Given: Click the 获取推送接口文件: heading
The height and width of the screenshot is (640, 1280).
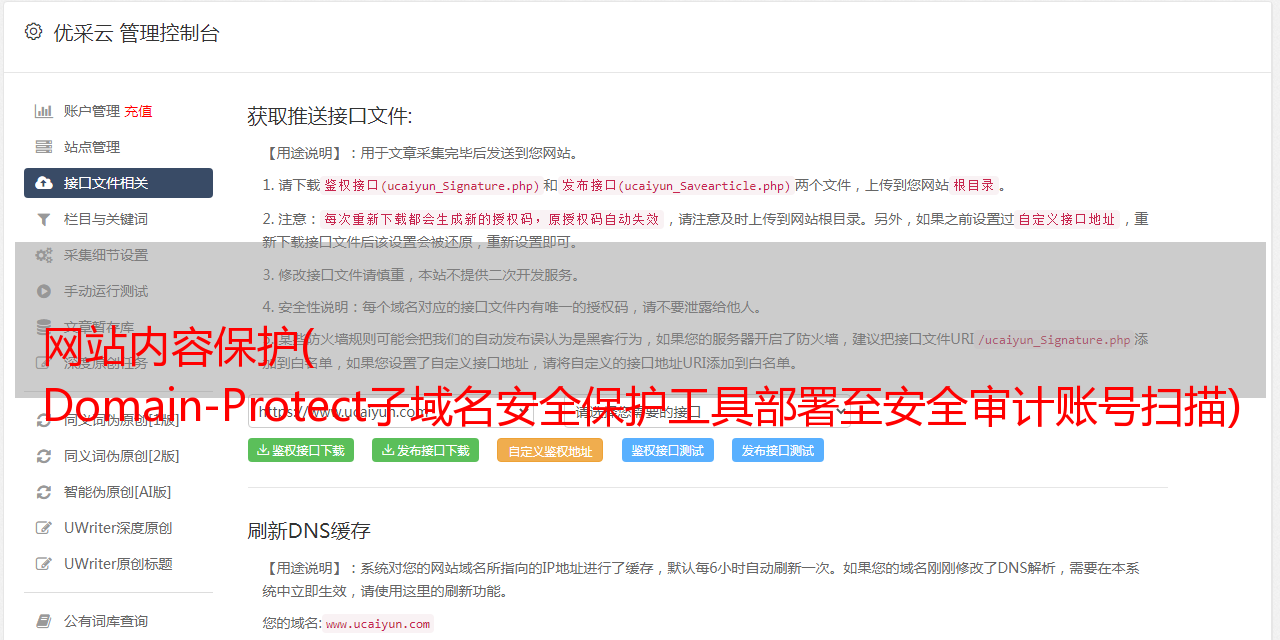Looking at the screenshot, I should pos(330,116).
